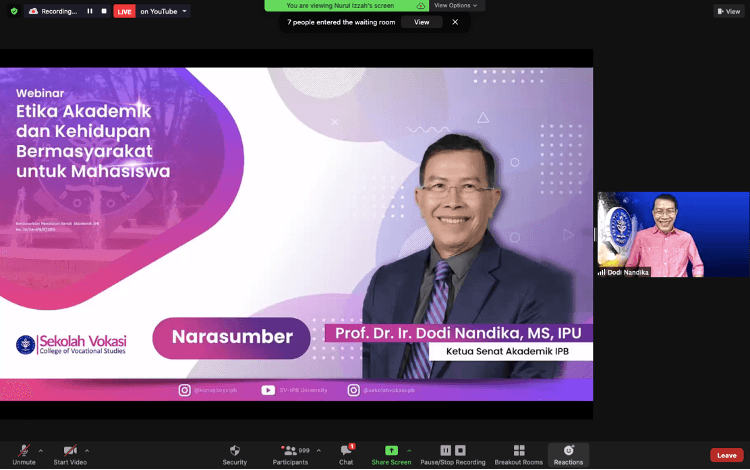The image size is (750, 470).
Task: Expand audio options arrow beside Unmute
Action: click(41, 450)
